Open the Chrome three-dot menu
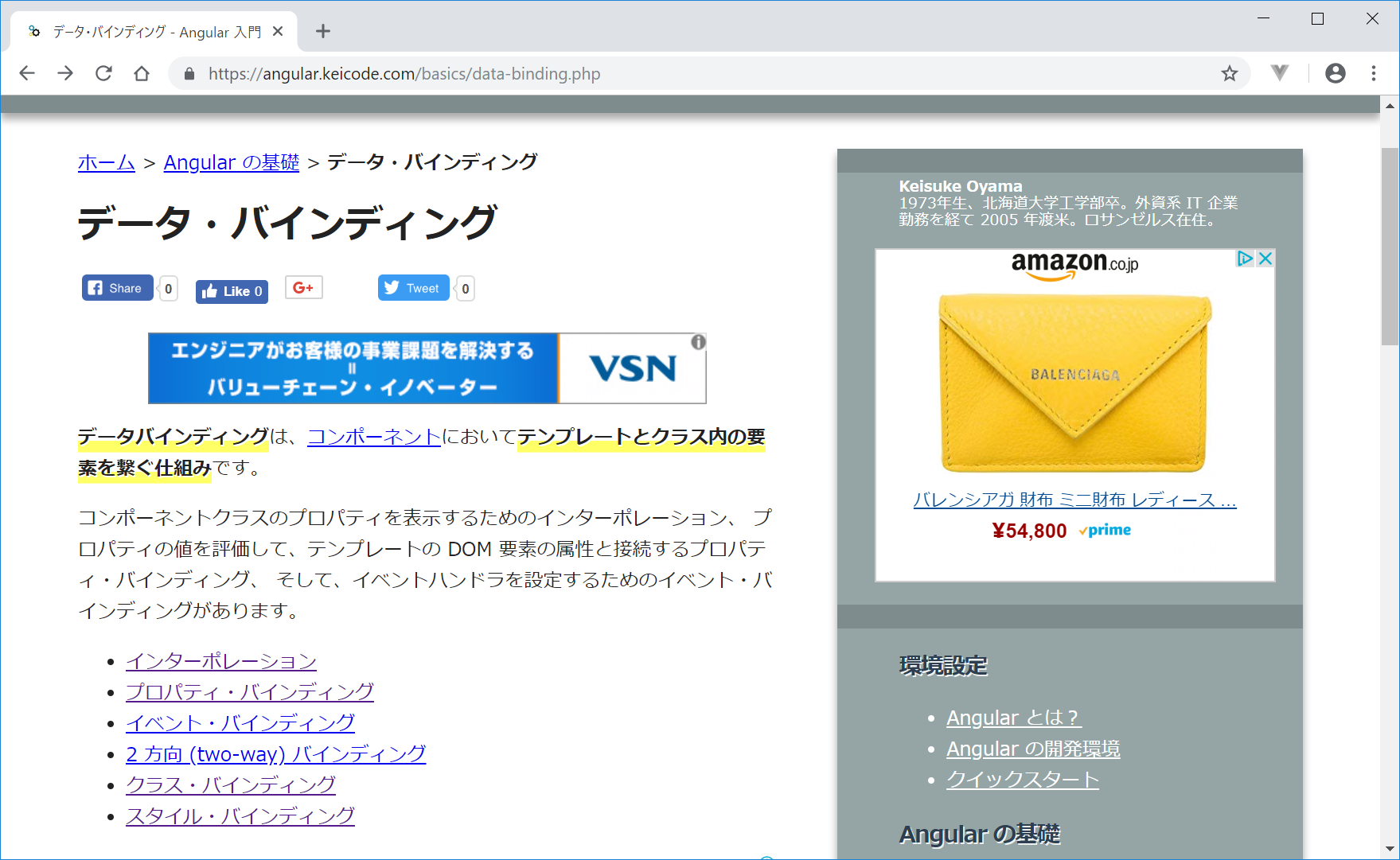The image size is (1400, 860). 1374,73
